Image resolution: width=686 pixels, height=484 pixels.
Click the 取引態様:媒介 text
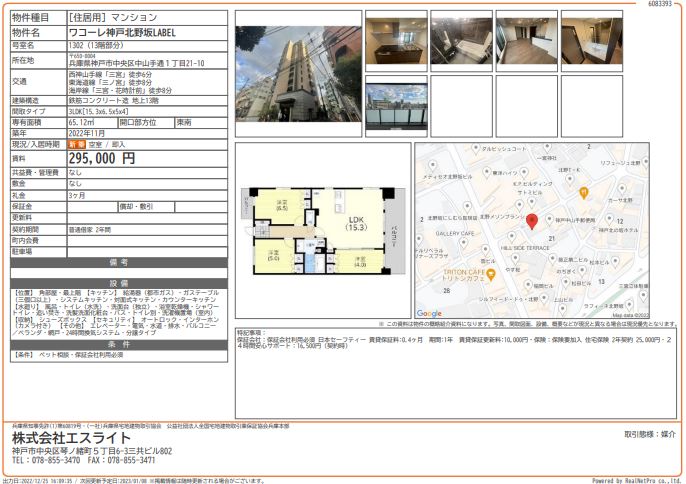click(x=650, y=435)
